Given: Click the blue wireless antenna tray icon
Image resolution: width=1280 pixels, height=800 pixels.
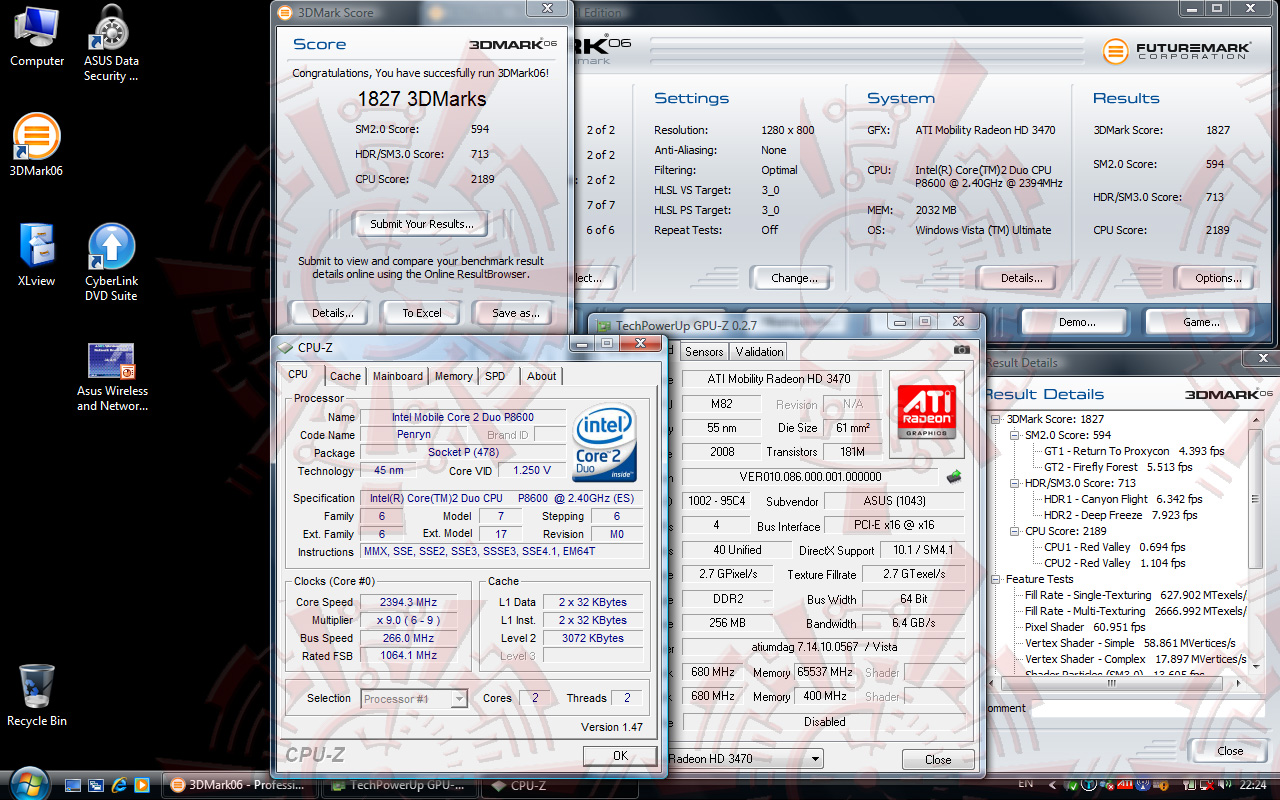Looking at the screenshot, I should (1143, 785).
